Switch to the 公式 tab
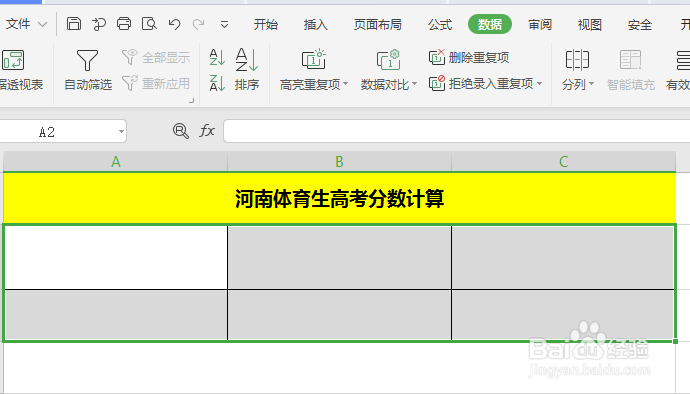This screenshot has height=394, width=690. (440, 25)
